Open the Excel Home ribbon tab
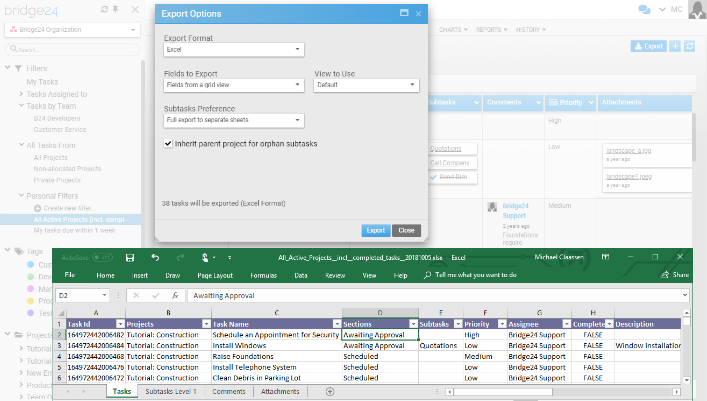Image resolution: width=707 pixels, height=401 pixels. [105, 275]
